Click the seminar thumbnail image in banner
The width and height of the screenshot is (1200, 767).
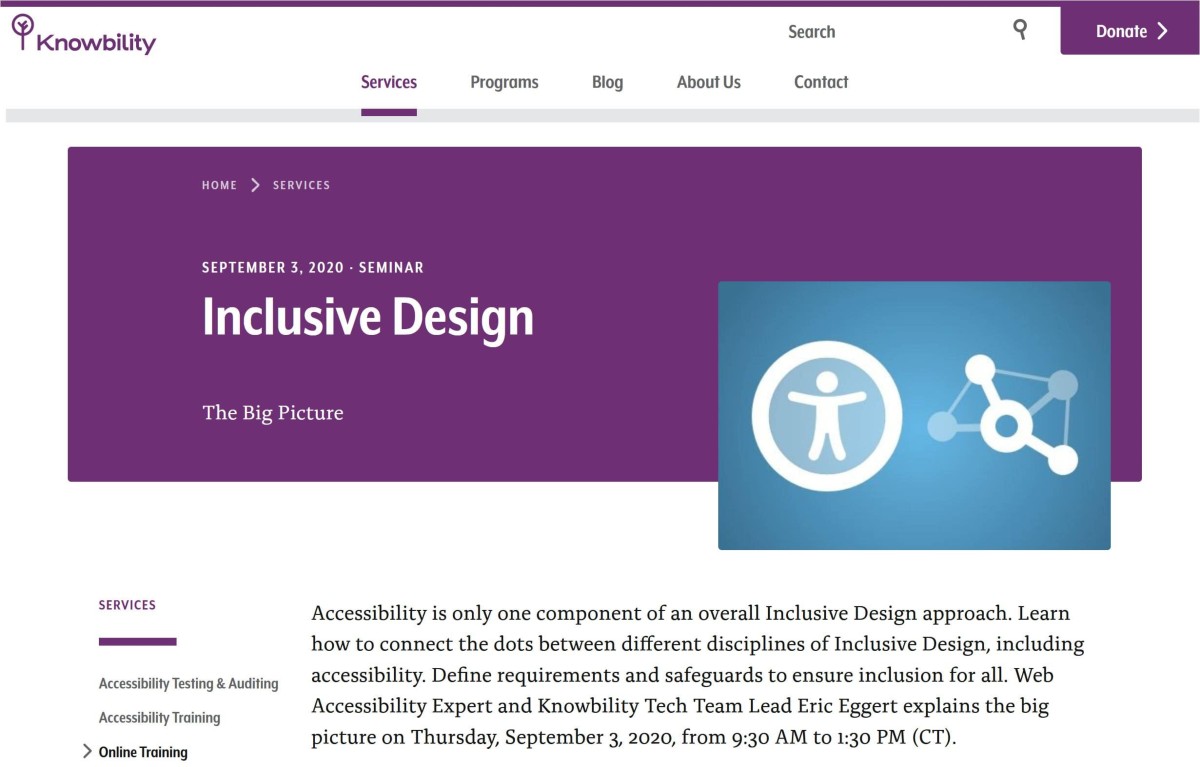click(914, 415)
